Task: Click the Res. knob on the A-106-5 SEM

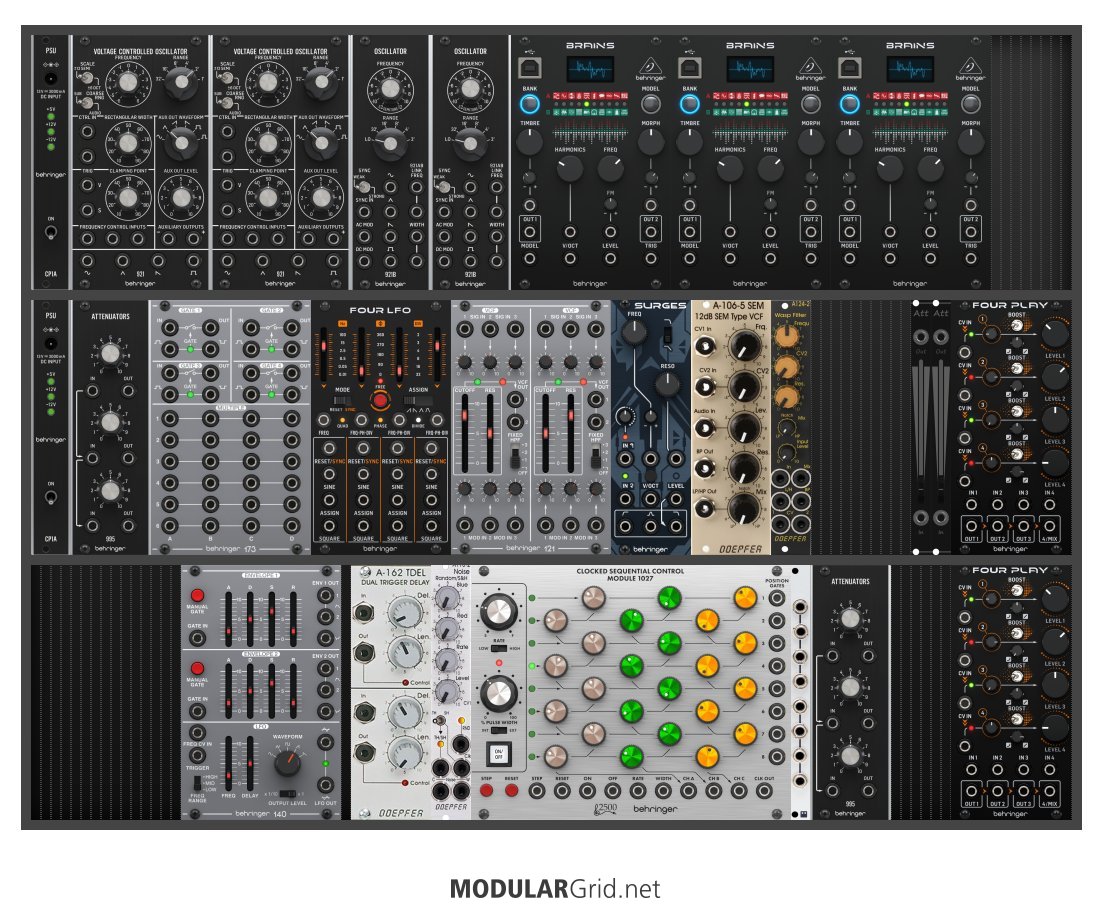Action: click(x=743, y=469)
